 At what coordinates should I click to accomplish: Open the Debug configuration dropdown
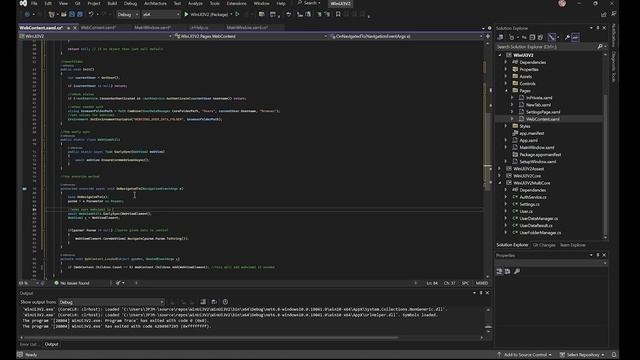point(128,14)
